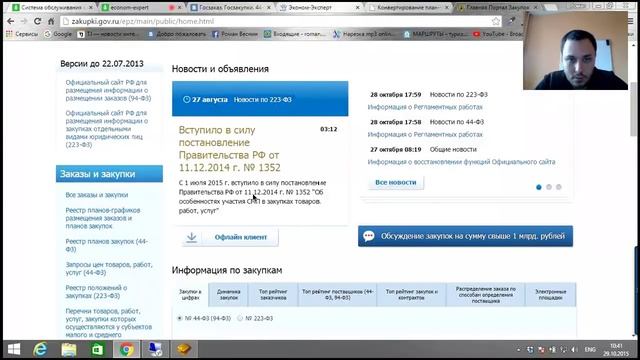640x360 pixels.
Task: Switch to Chrome on the taskbar
Action: click(x=127, y=349)
